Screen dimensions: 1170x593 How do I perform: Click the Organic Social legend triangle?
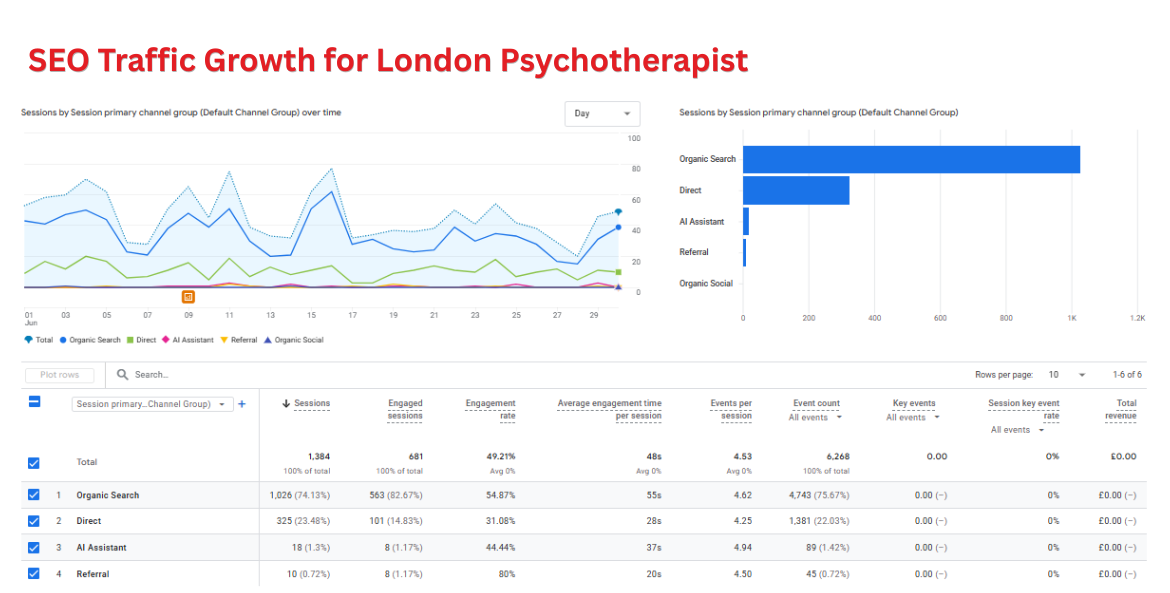click(268, 339)
